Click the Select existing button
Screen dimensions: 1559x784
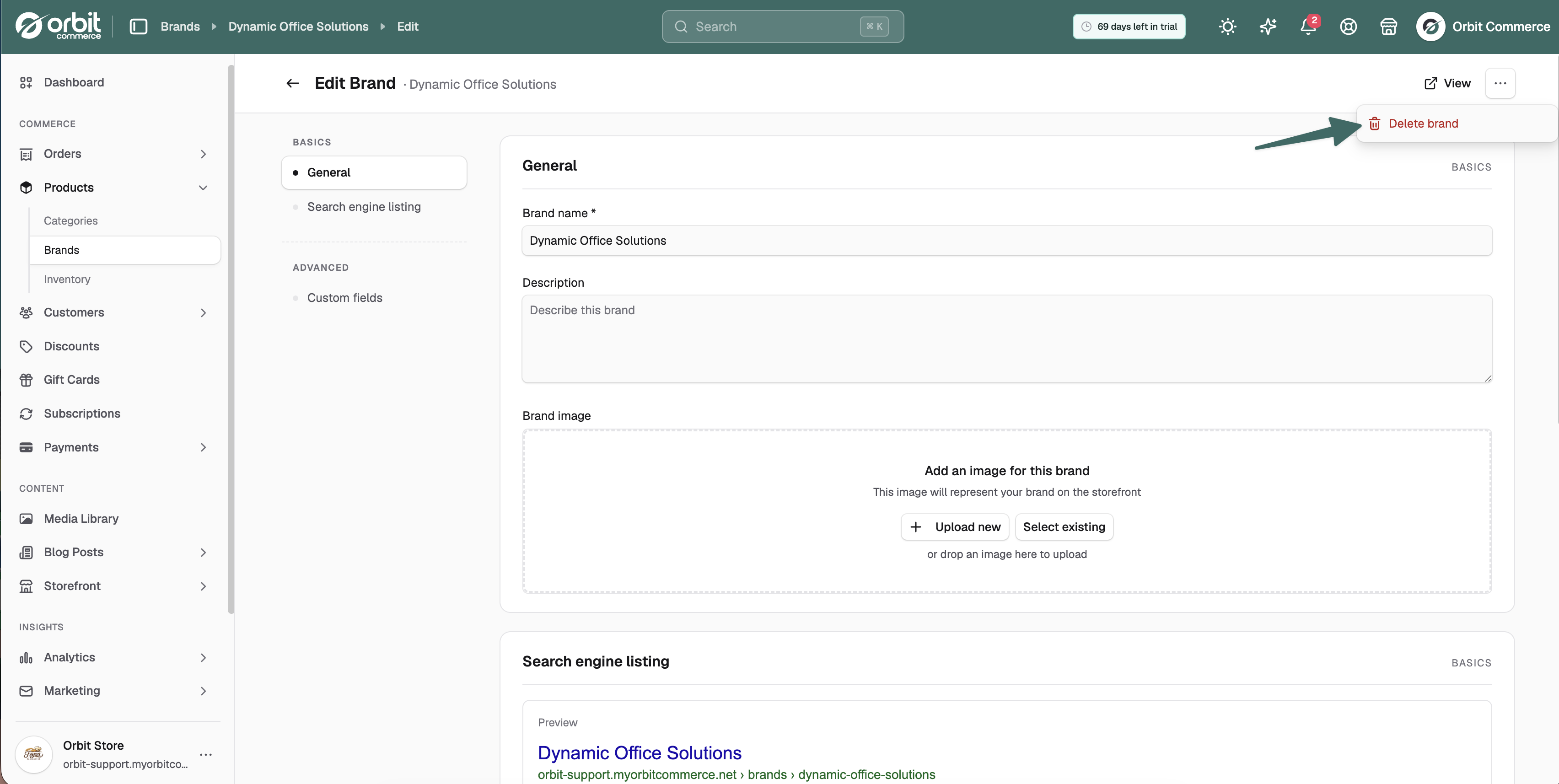(x=1064, y=527)
